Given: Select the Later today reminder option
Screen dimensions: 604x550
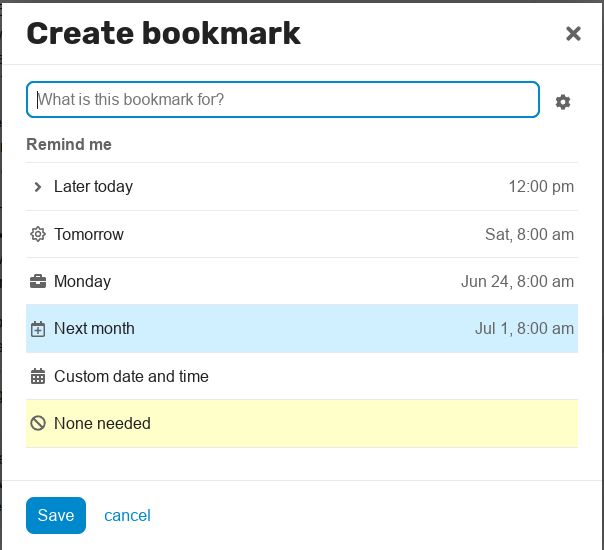Looking at the screenshot, I should (x=302, y=187).
